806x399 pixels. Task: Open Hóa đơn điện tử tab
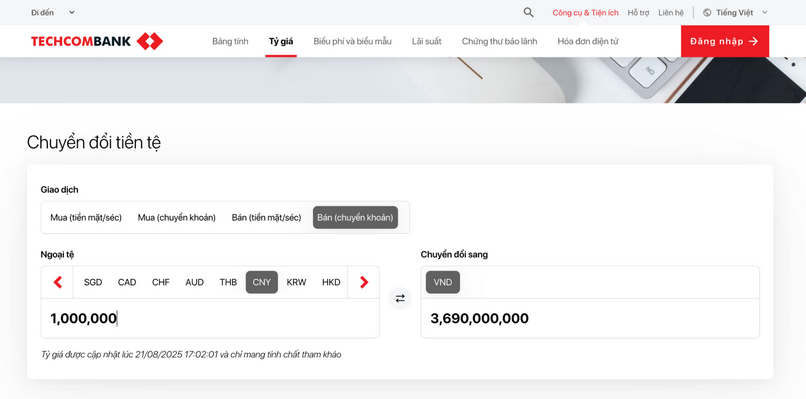pos(588,41)
